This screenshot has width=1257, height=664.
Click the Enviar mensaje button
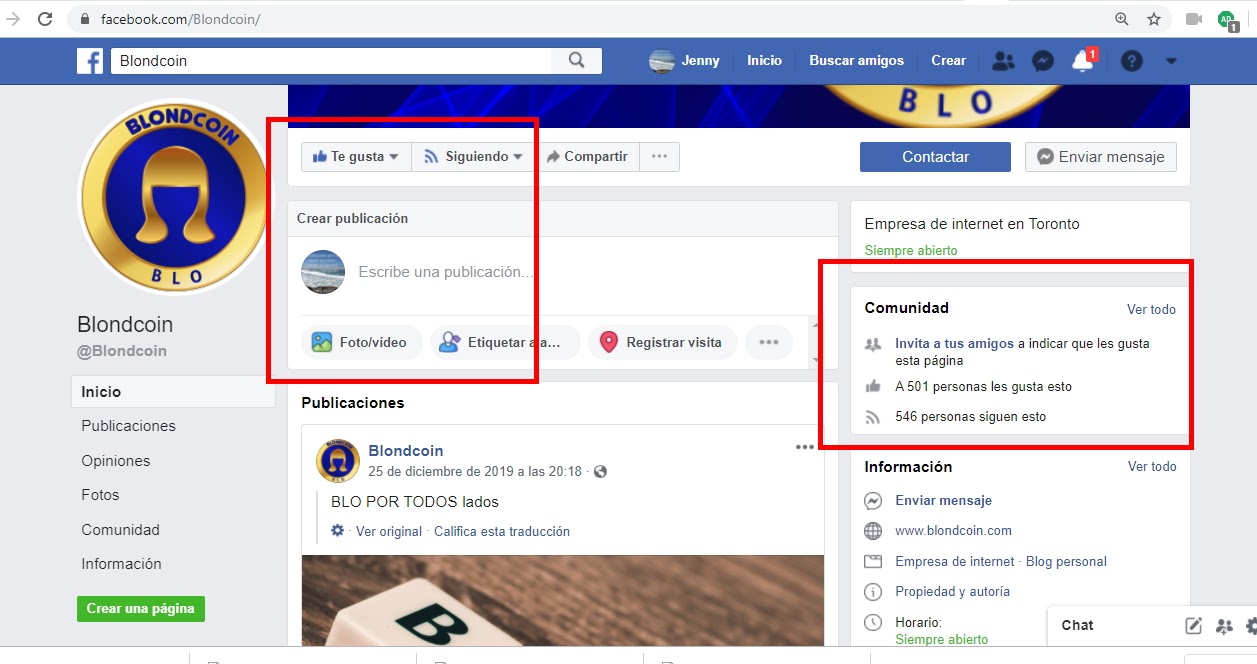click(1101, 157)
